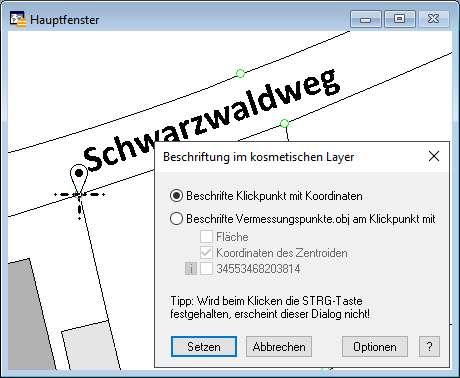Screen dimensions: 460x378
Task: Open the info icon beside 34553468203814
Action: (191, 269)
